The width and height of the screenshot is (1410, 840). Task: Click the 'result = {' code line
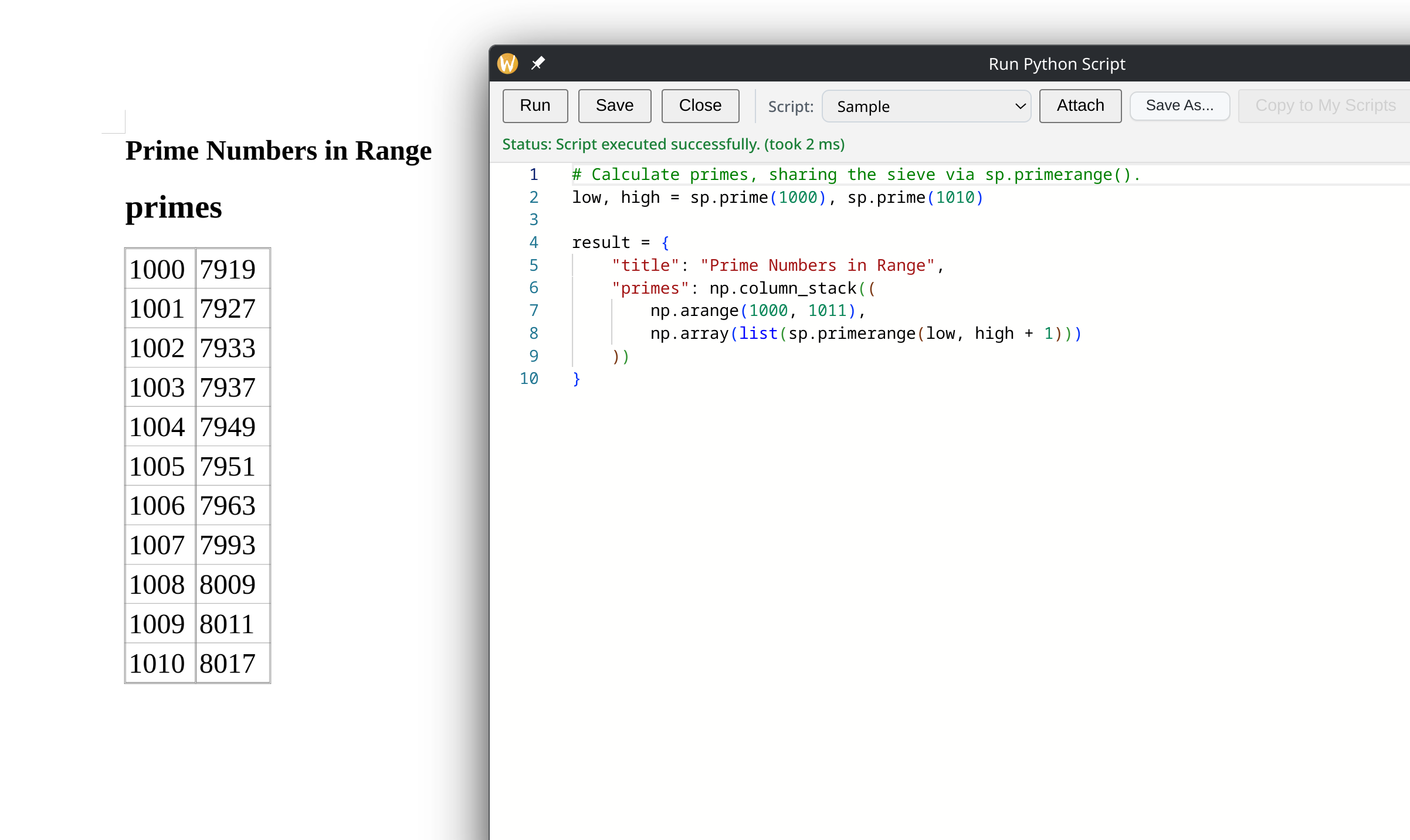pos(621,243)
